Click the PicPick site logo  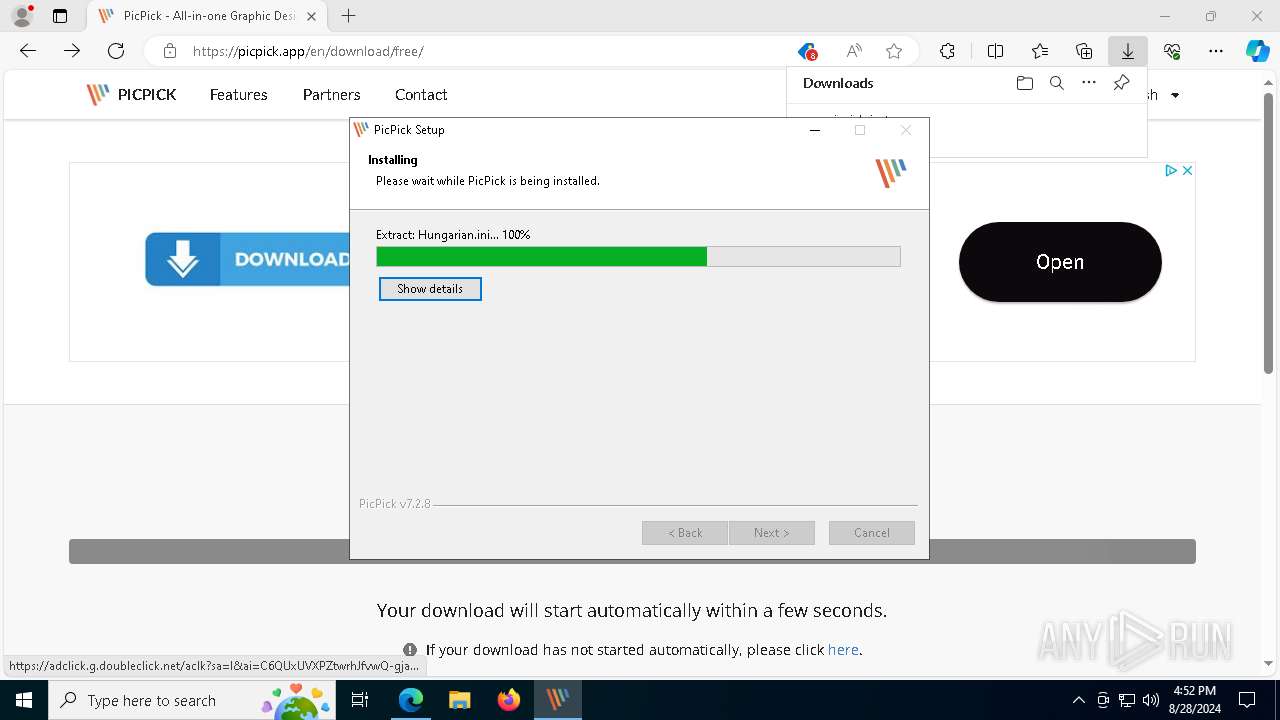pos(131,95)
